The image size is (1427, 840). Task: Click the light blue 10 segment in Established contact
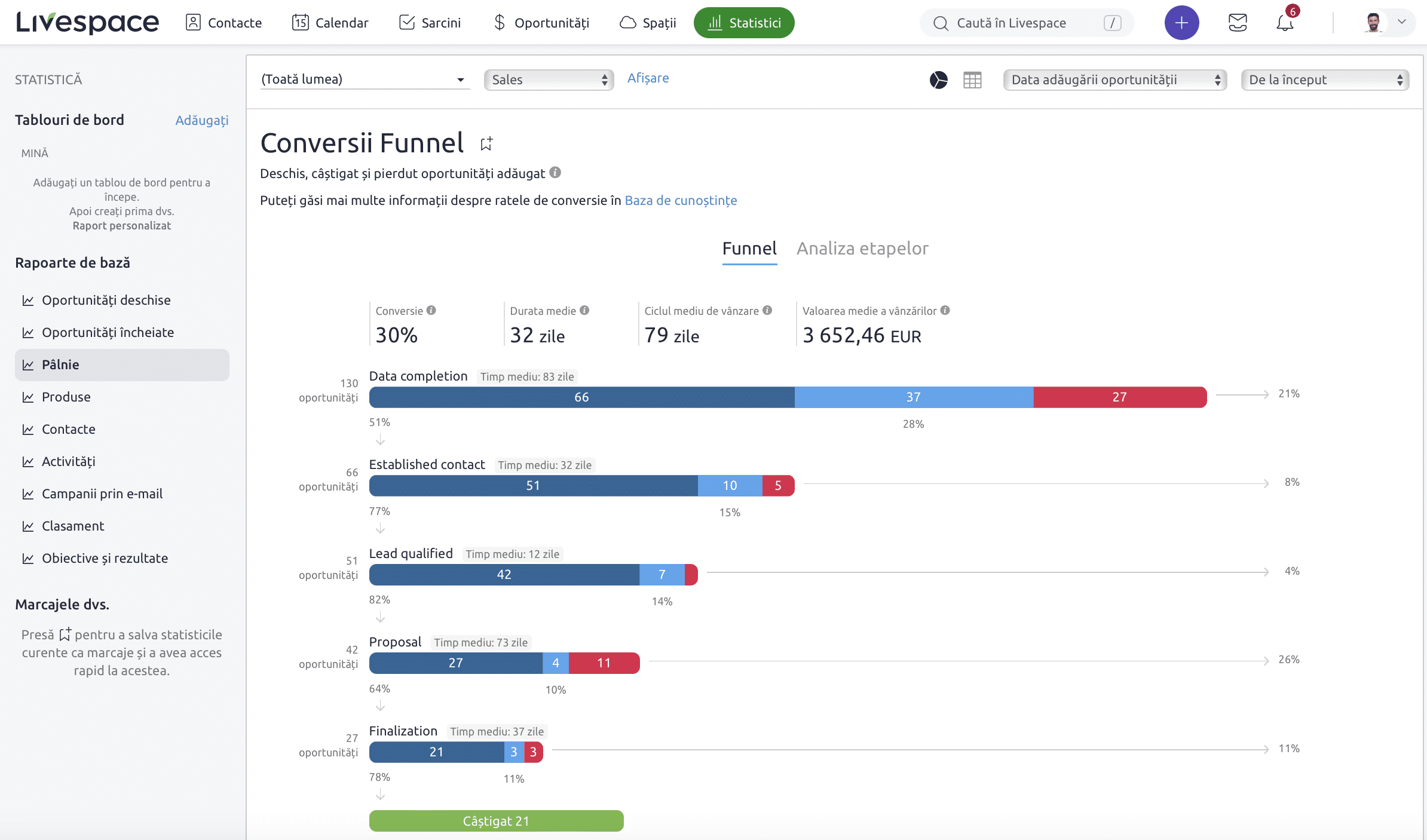pyautogui.click(x=730, y=486)
